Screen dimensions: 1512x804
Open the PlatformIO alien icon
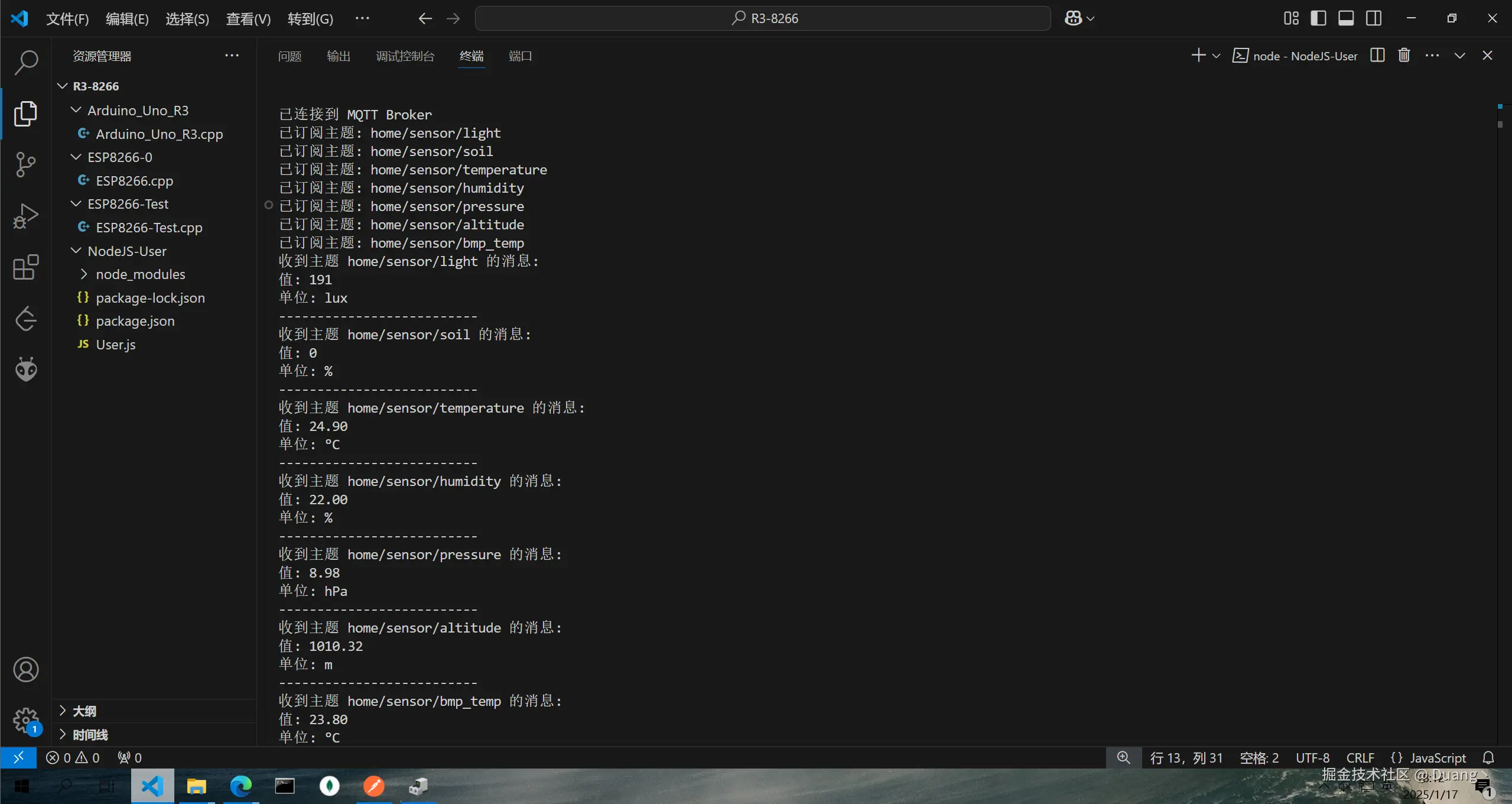pyautogui.click(x=26, y=369)
